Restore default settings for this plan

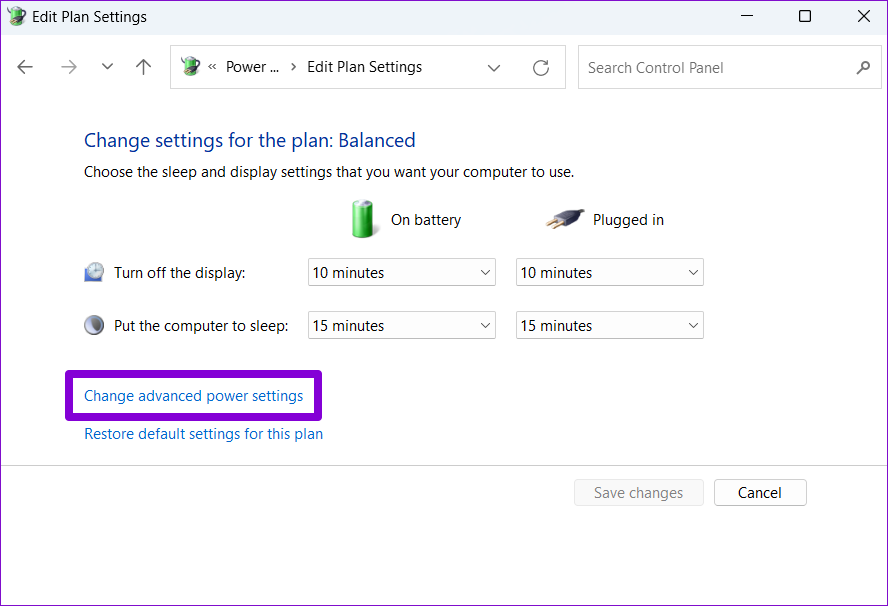[x=203, y=433]
